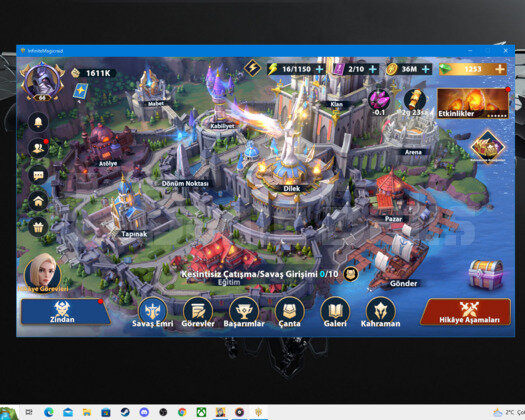Click the lightning diamond boost icon
The image size is (525, 420).
253,68
